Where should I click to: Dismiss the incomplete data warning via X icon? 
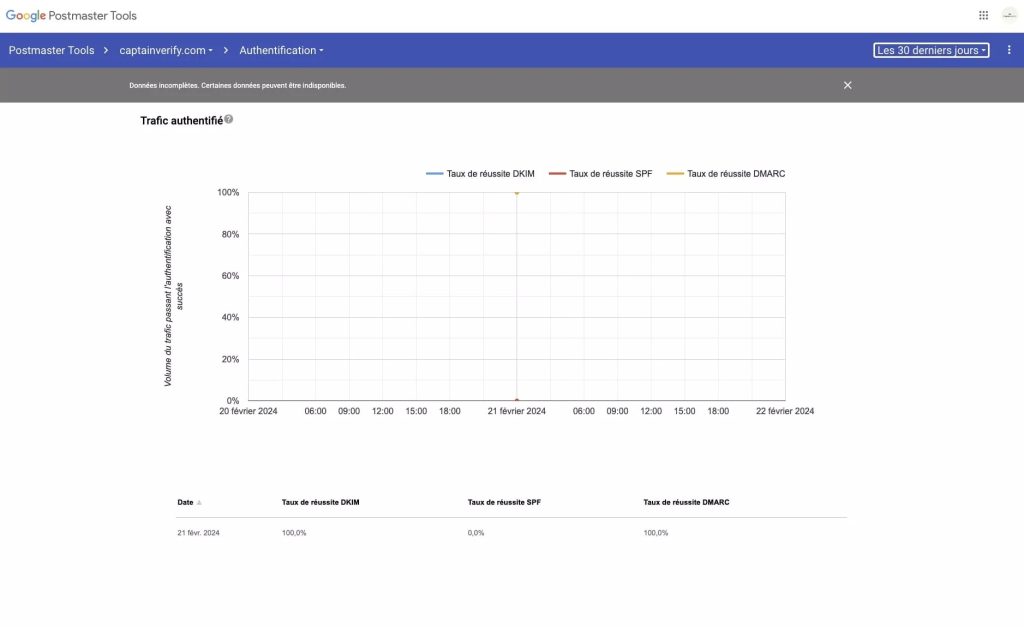click(x=847, y=85)
